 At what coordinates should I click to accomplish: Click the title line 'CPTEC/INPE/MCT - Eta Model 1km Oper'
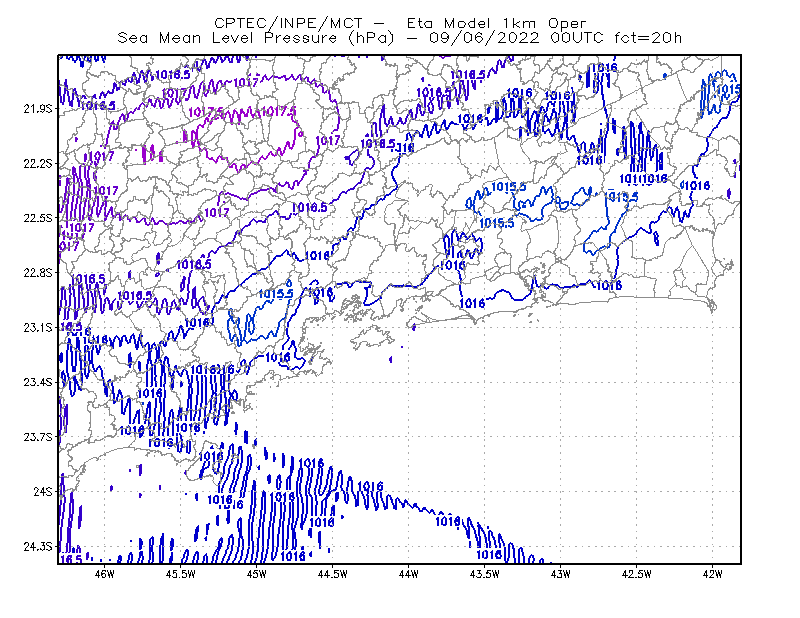(x=400, y=23)
